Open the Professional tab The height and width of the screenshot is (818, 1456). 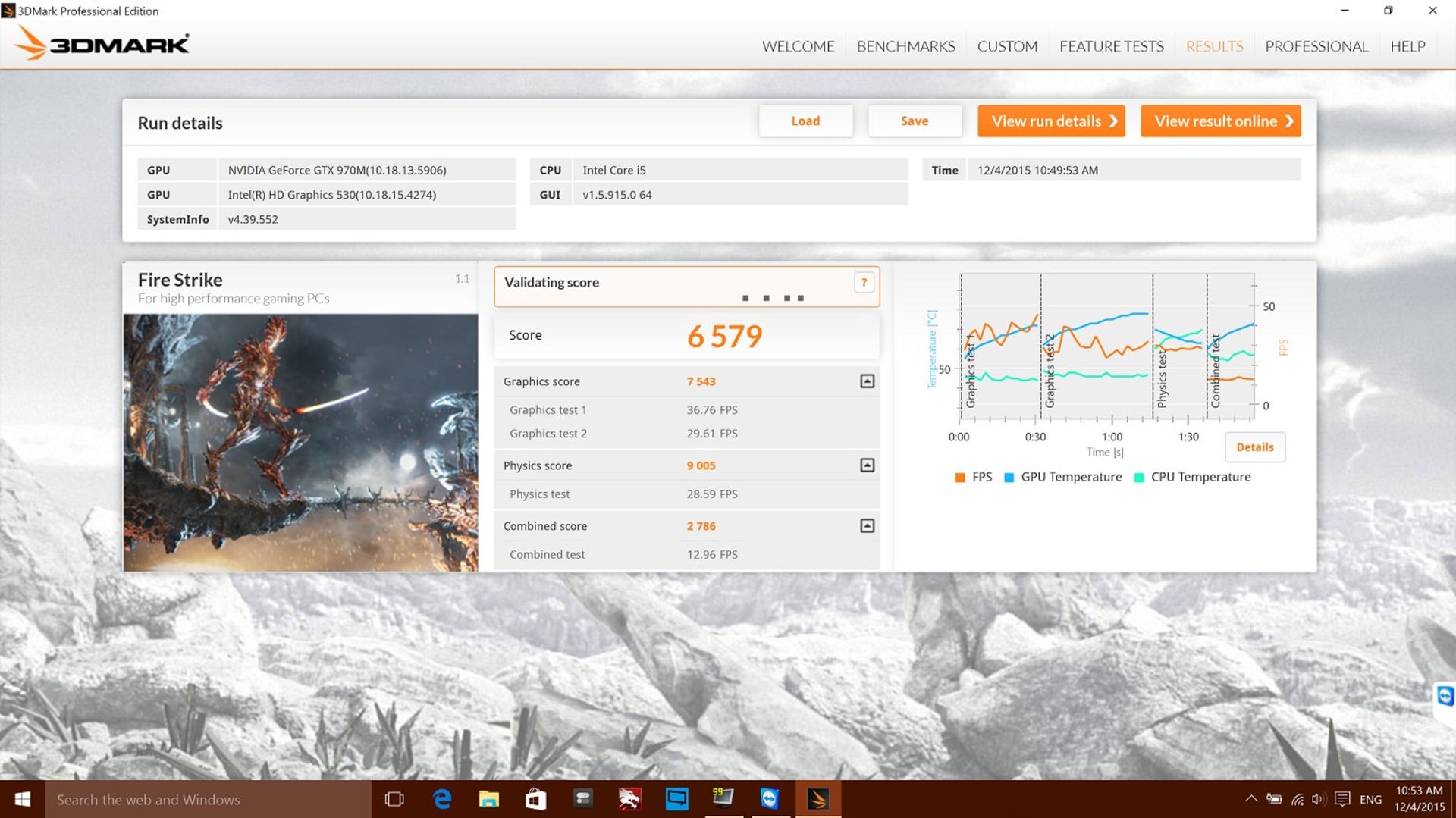pyautogui.click(x=1316, y=46)
